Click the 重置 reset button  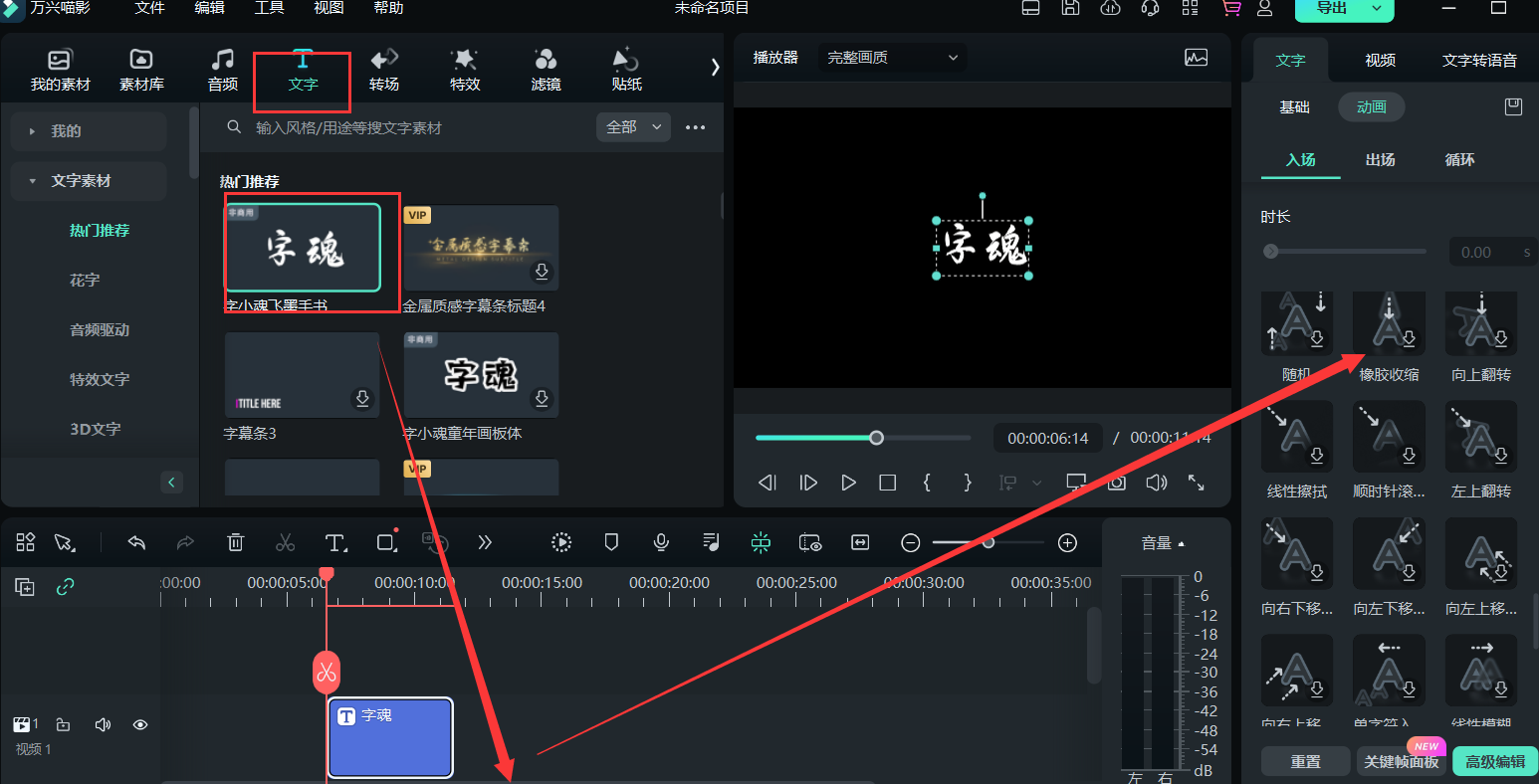coord(1305,761)
